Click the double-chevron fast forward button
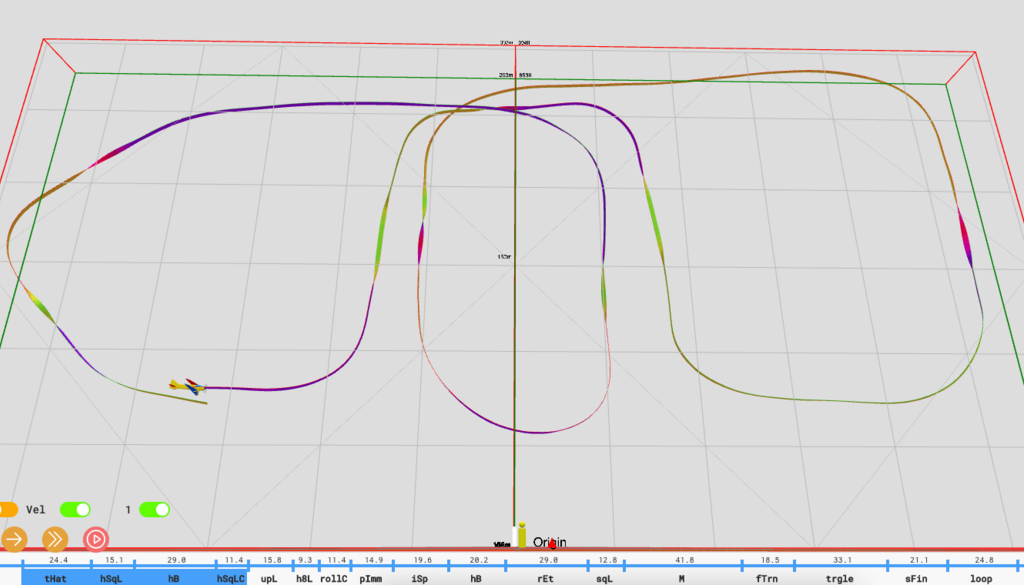The image size is (1024, 585). click(x=55, y=539)
